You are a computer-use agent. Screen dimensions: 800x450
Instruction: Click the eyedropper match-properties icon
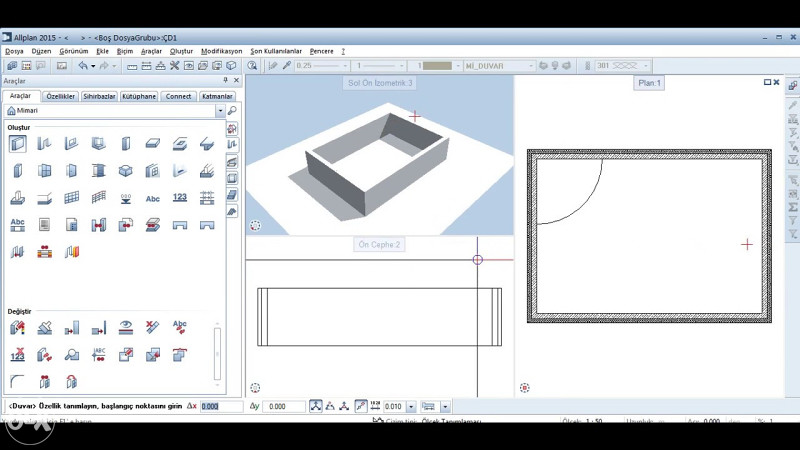(x=287, y=66)
